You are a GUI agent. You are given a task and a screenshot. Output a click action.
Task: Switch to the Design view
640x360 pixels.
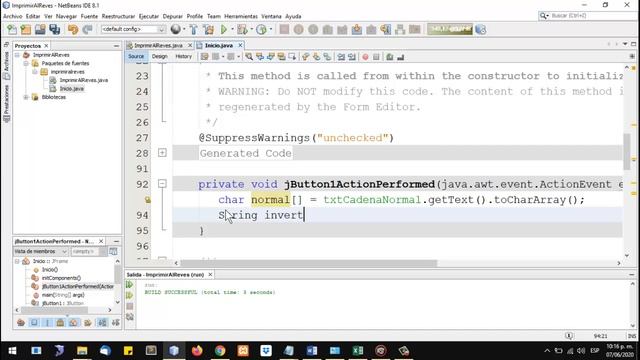click(160, 57)
